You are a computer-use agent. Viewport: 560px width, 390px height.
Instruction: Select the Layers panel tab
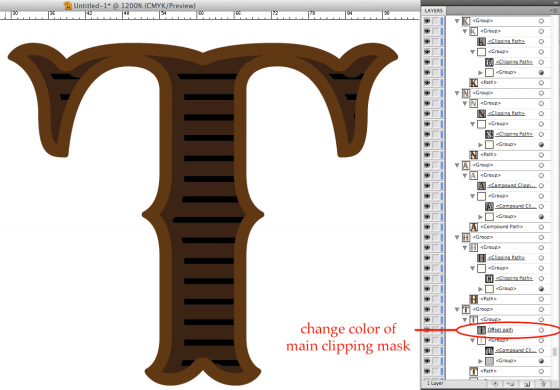tap(434, 11)
